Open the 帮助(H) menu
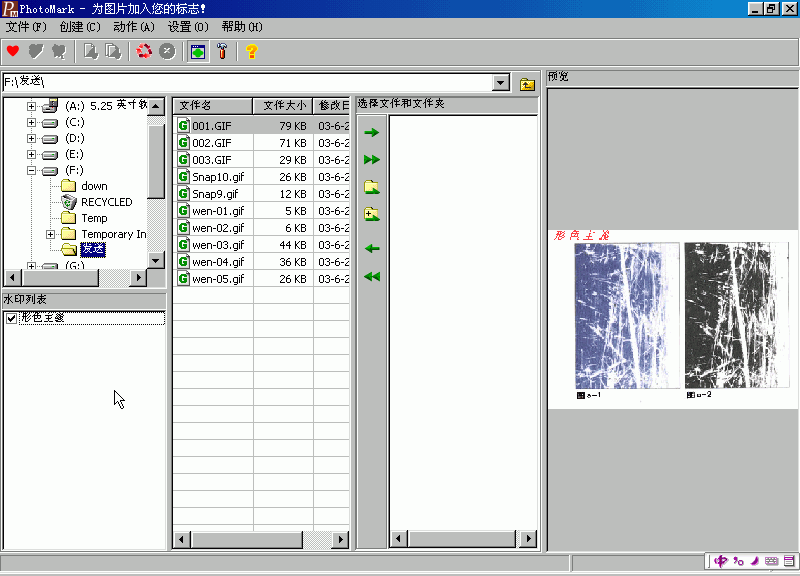 pyautogui.click(x=242, y=27)
